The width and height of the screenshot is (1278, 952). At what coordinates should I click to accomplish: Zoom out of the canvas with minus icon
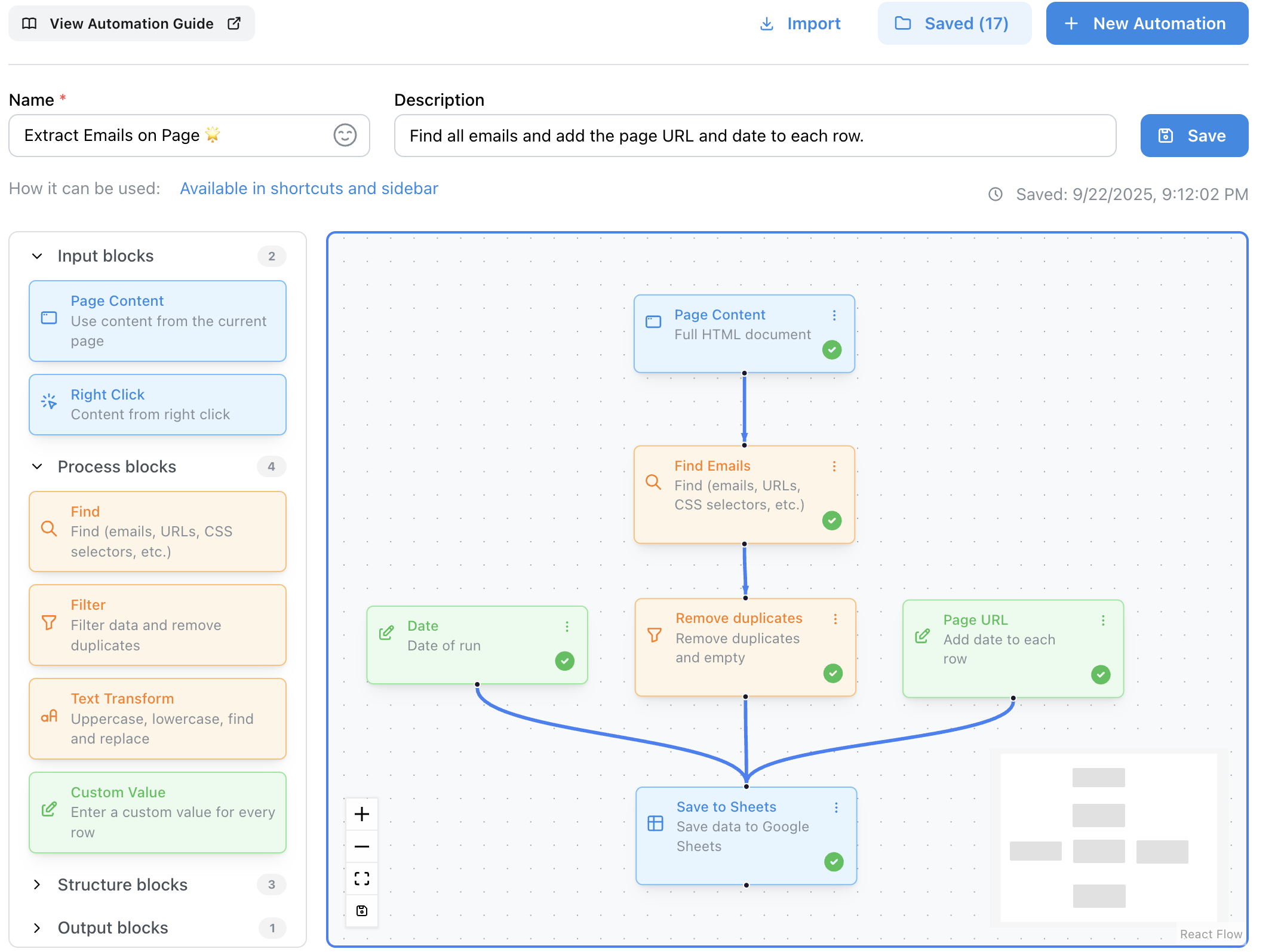(361, 846)
